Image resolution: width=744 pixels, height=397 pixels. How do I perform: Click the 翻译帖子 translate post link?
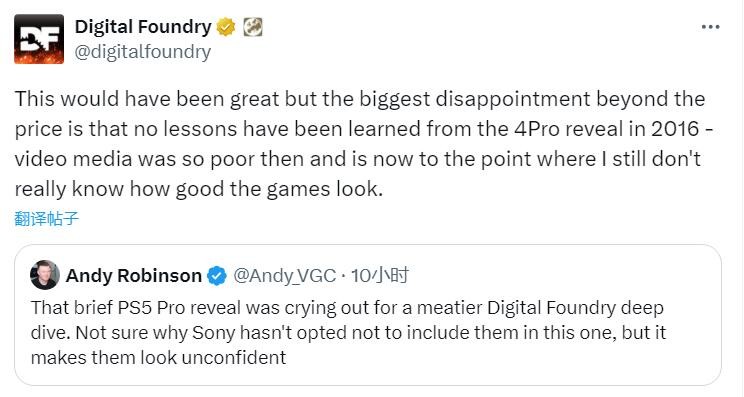[x=46, y=219]
